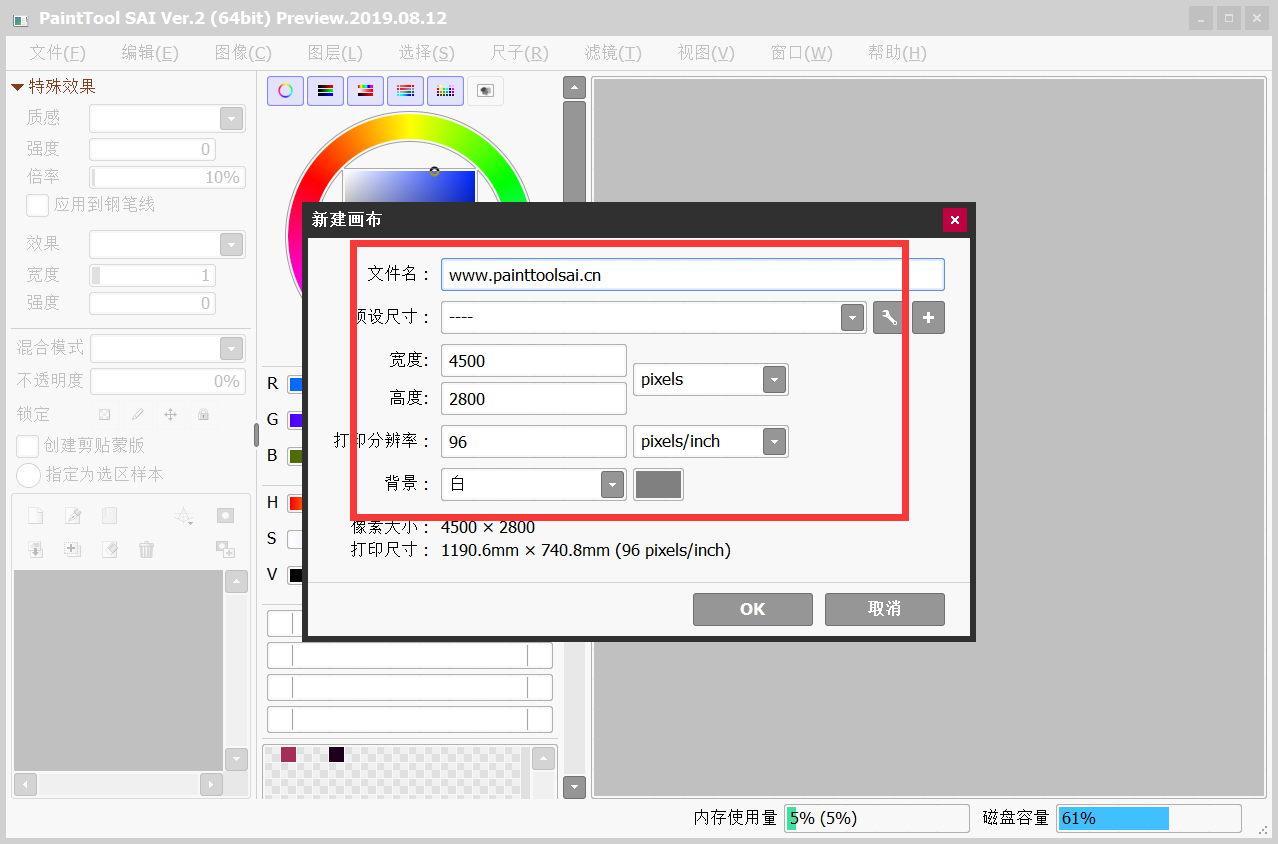This screenshot has height=844, width=1278.
Task: Open the 质感 dropdown
Action: pos(232,119)
